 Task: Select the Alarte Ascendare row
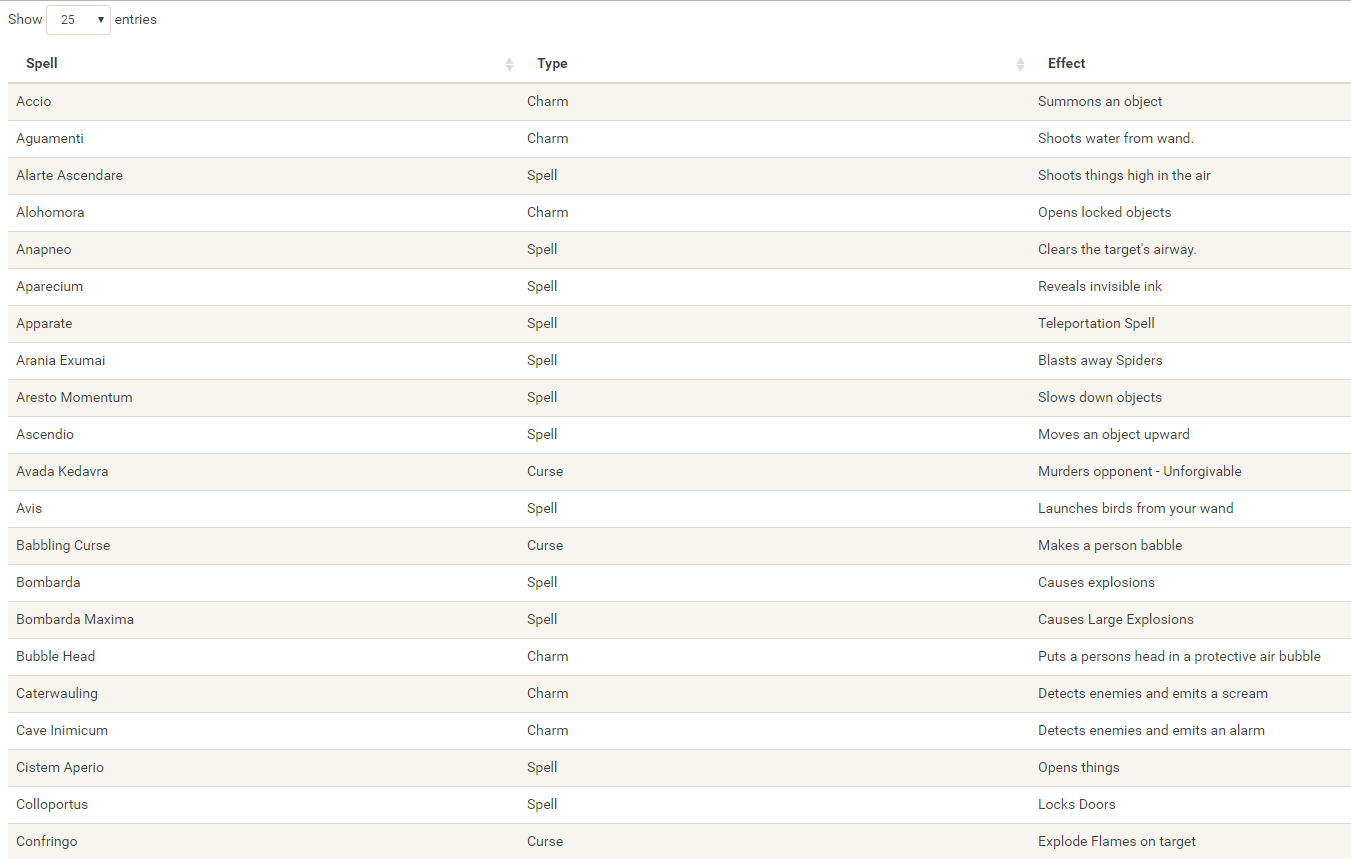pyautogui.click(x=70, y=175)
